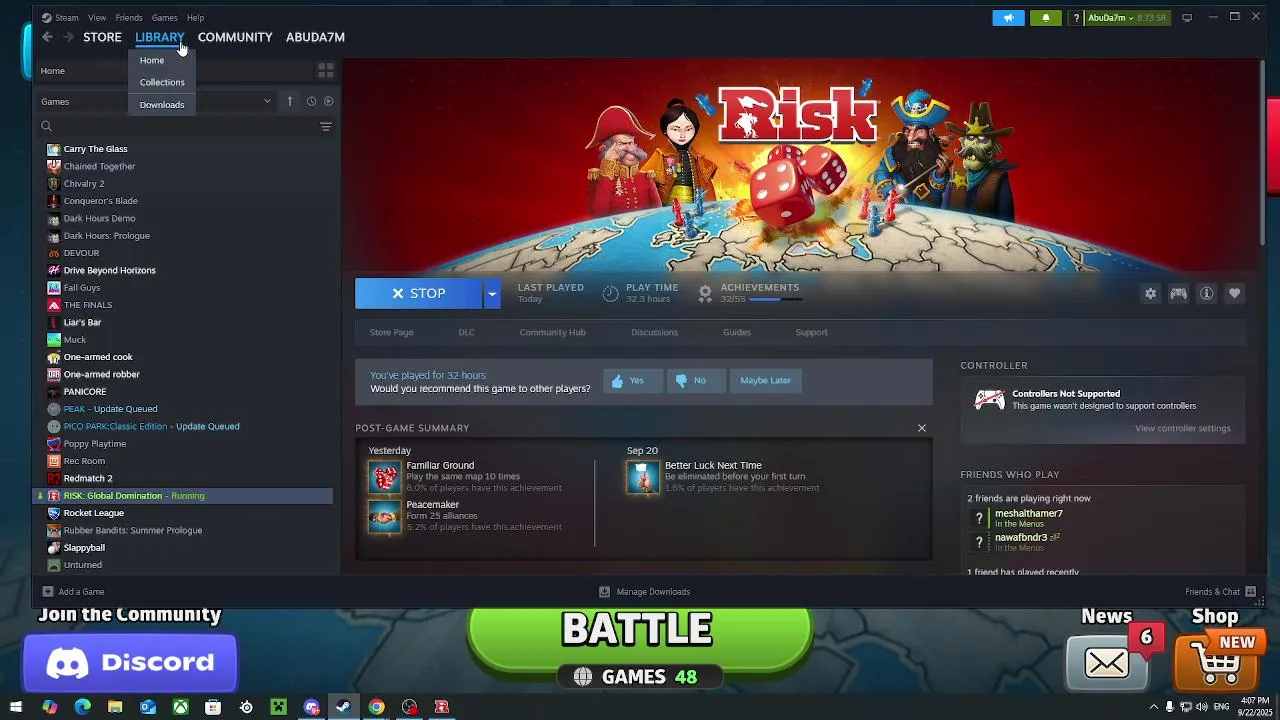Viewport: 1280px width, 720px height.
Task: Click the Add a Game plus icon
Action: click(x=48, y=591)
